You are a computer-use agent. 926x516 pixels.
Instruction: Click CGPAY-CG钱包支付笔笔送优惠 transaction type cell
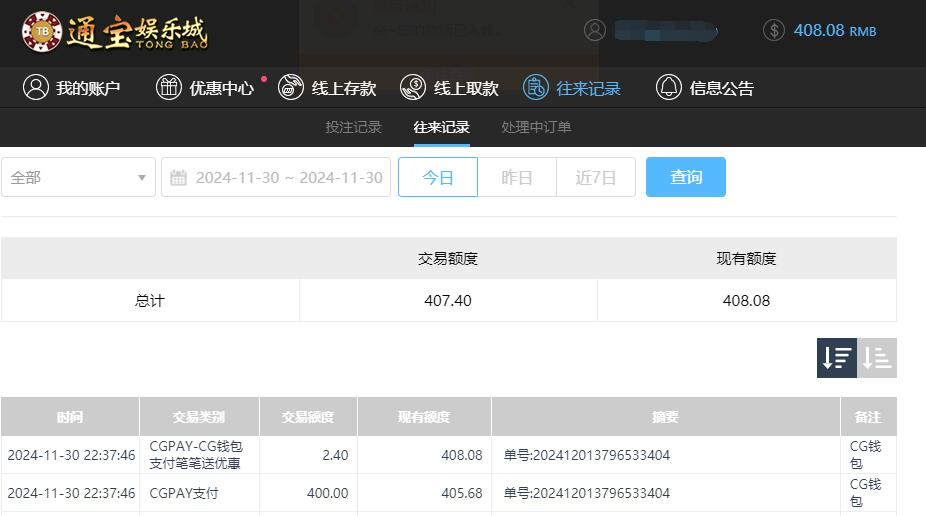click(199, 455)
